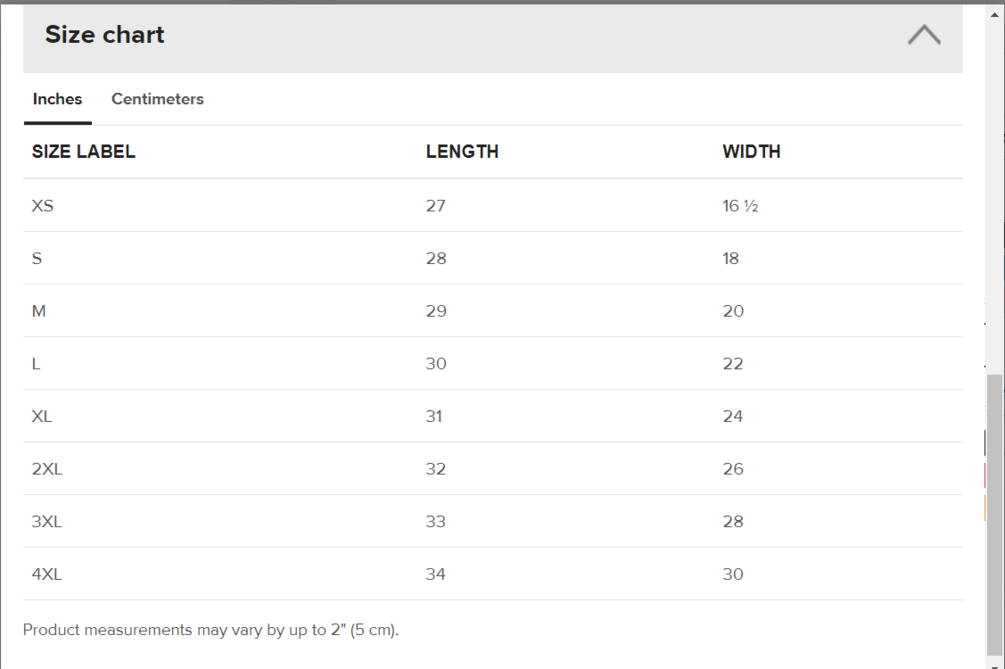Click the Size chart heading
The image size is (1005, 669).
tap(105, 35)
